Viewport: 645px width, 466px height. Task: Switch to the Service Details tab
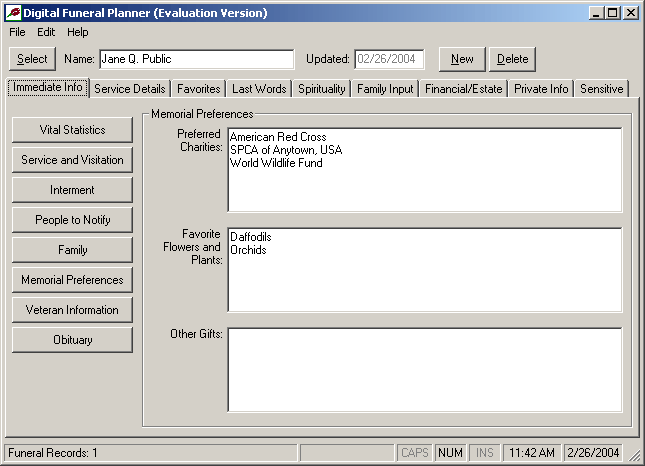point(130,89)
